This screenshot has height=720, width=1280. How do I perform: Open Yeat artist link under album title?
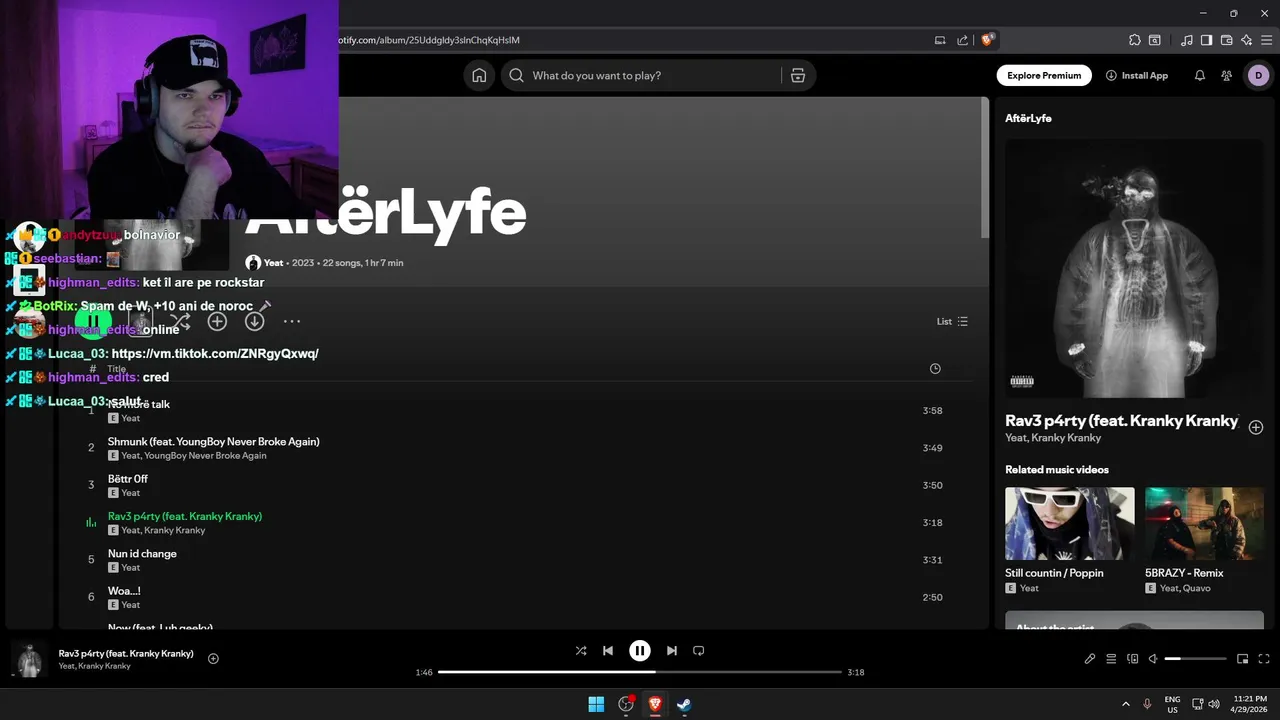click(x=273, y=263)
